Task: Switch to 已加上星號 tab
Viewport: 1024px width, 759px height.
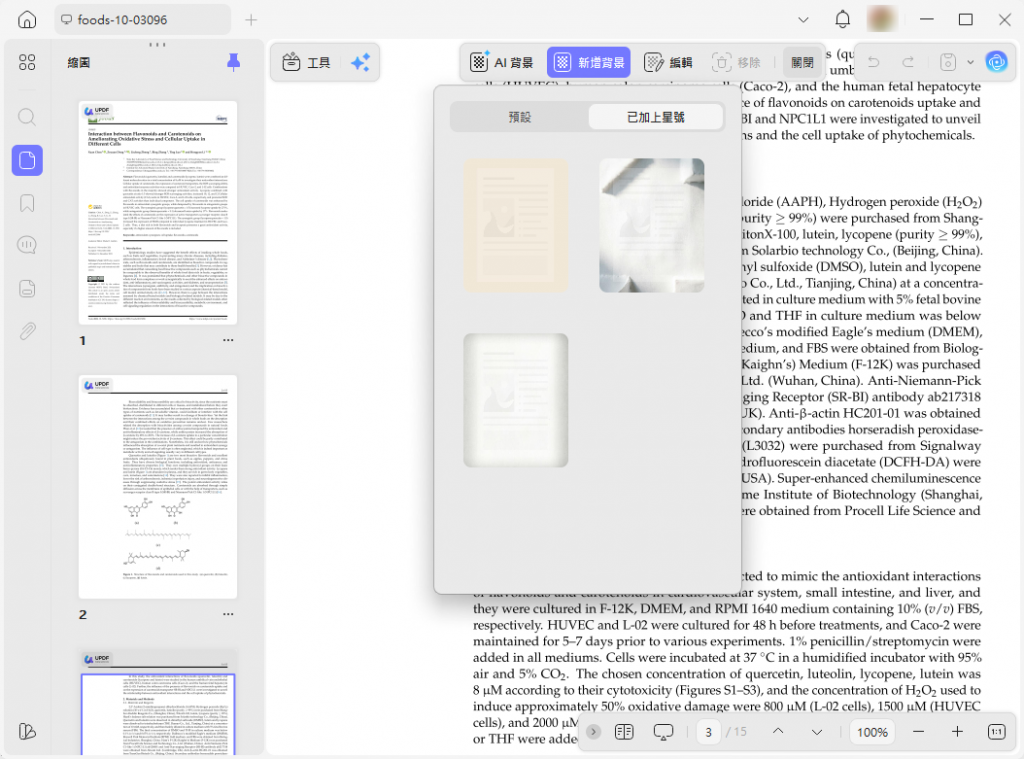Action: (656, 117)
